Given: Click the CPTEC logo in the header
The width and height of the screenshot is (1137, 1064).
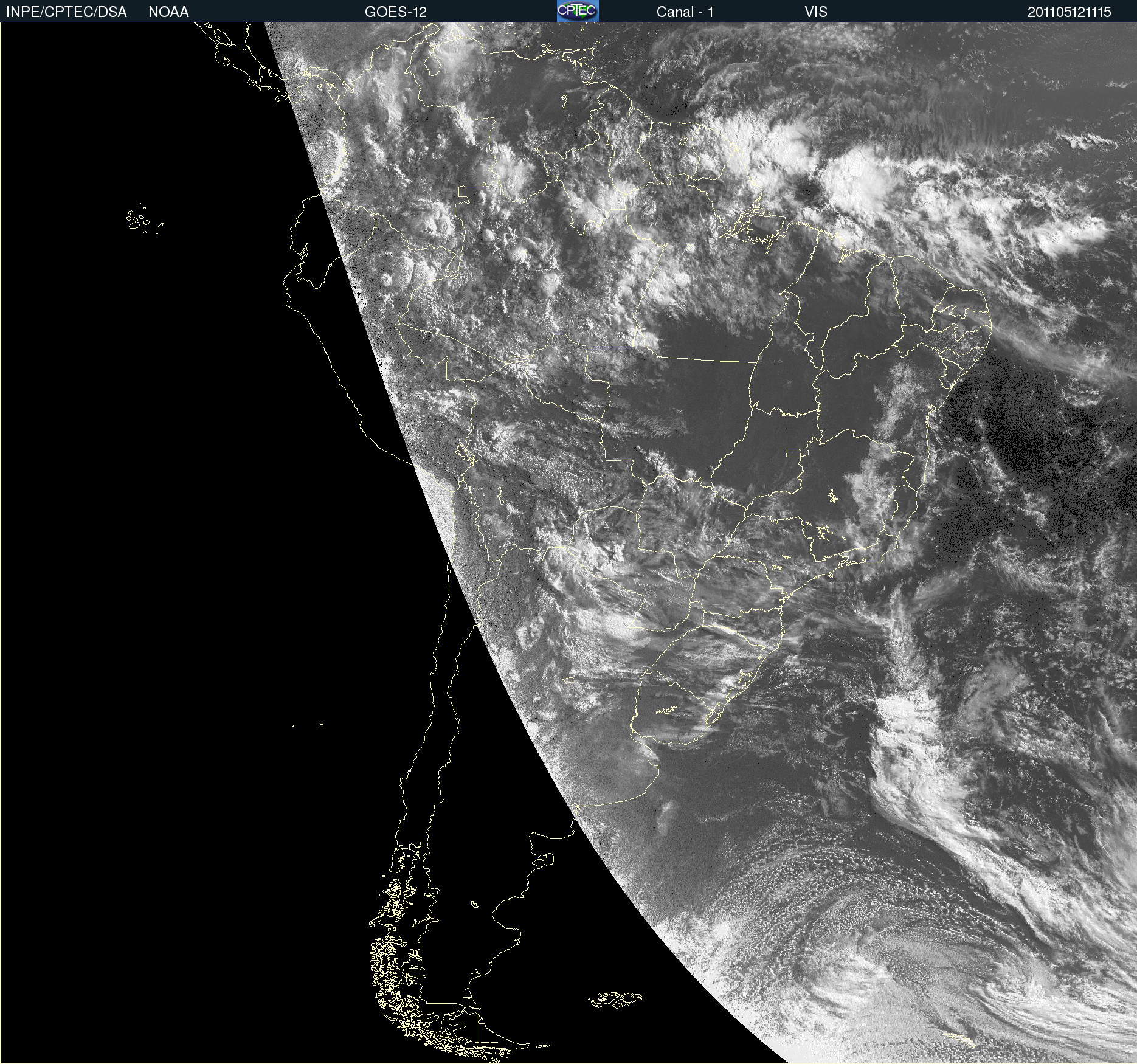Looking at the screenshot, I should pyautogui.click(x=578, y=11).
